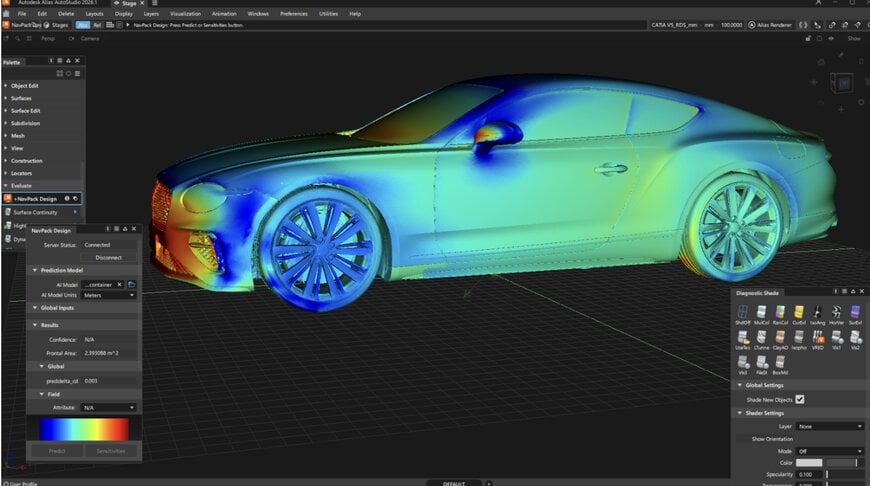Click the Surface Continuity tool icon
The width and height of the screenshot is (870, 486).
(8, 212)
